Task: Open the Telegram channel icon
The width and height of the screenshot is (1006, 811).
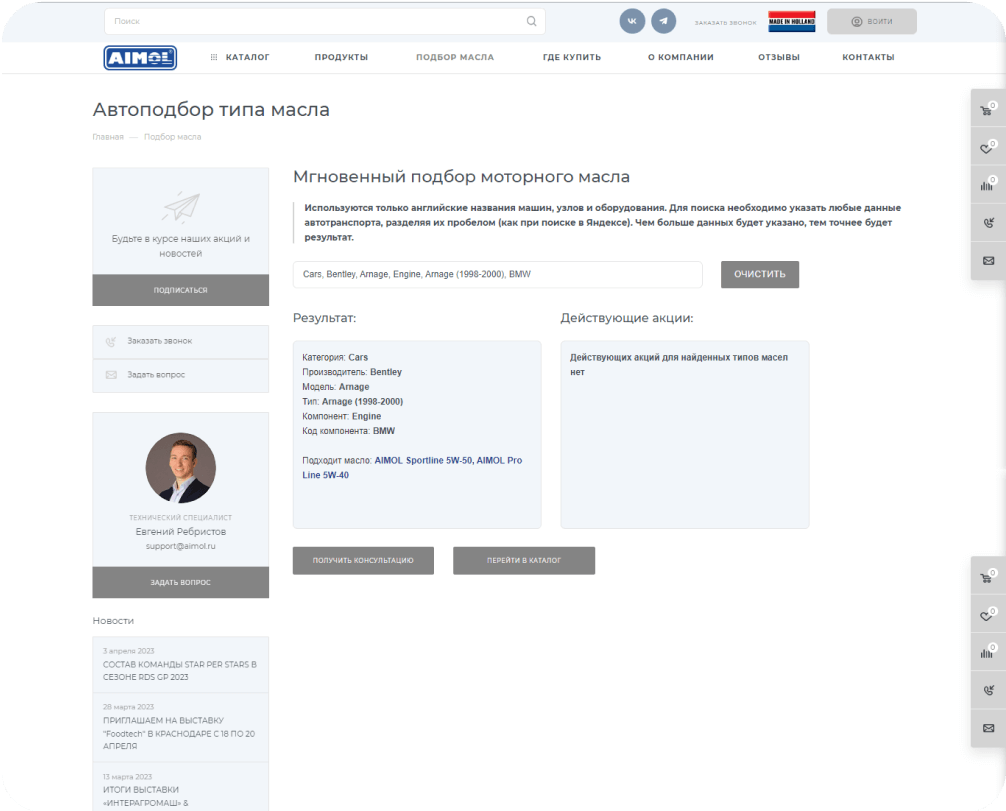Action: pos(663,21)
